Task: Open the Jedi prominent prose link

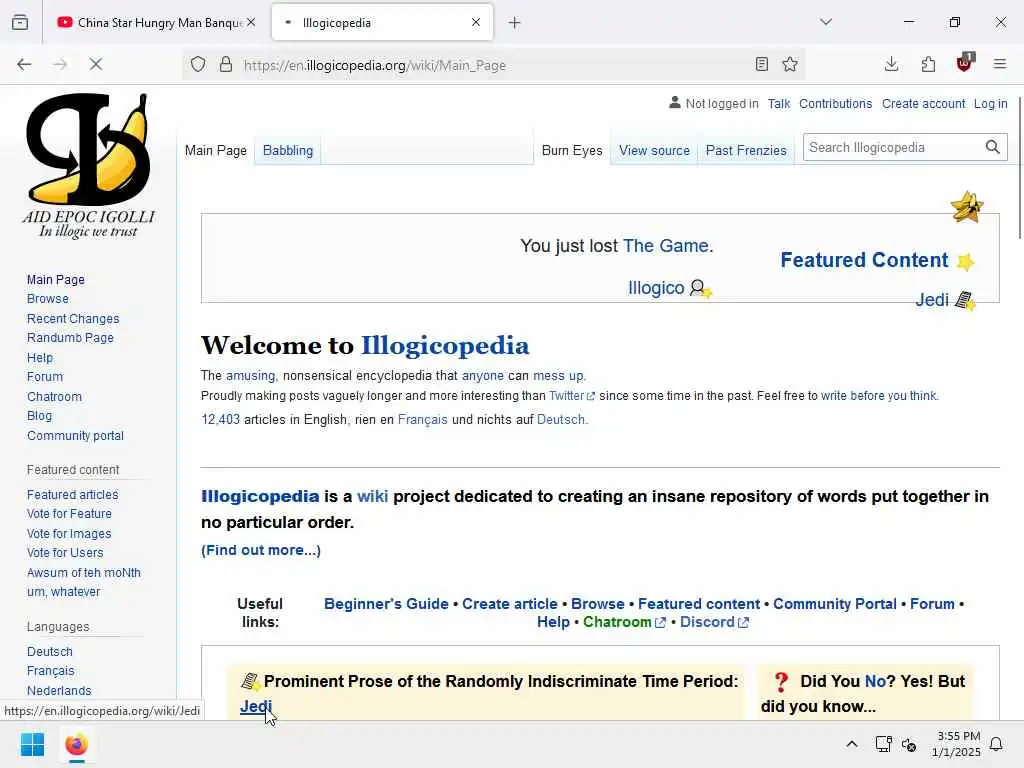Action: [x=255, y=706]
